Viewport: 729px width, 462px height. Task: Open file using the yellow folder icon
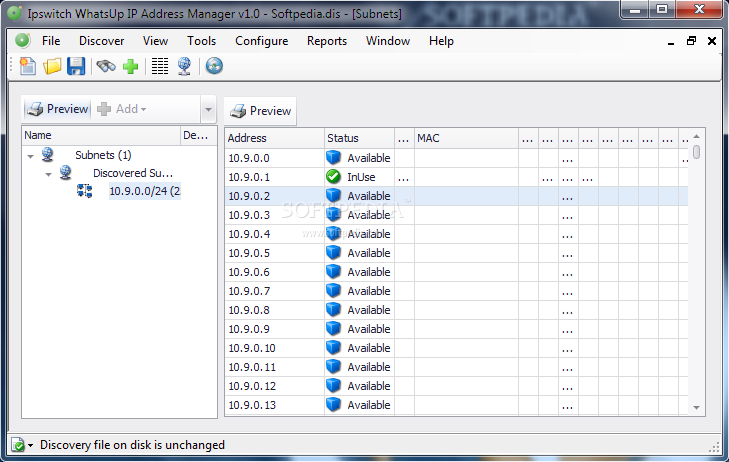click(52, 66)
